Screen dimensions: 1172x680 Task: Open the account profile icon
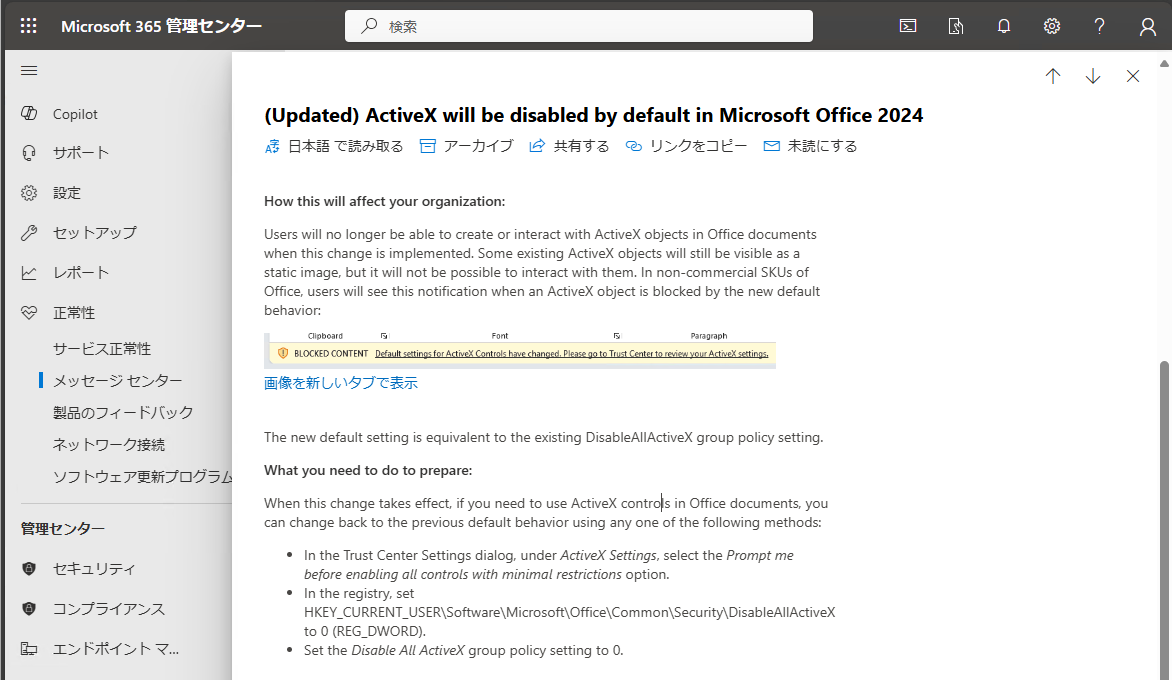tap(1147, 26)
